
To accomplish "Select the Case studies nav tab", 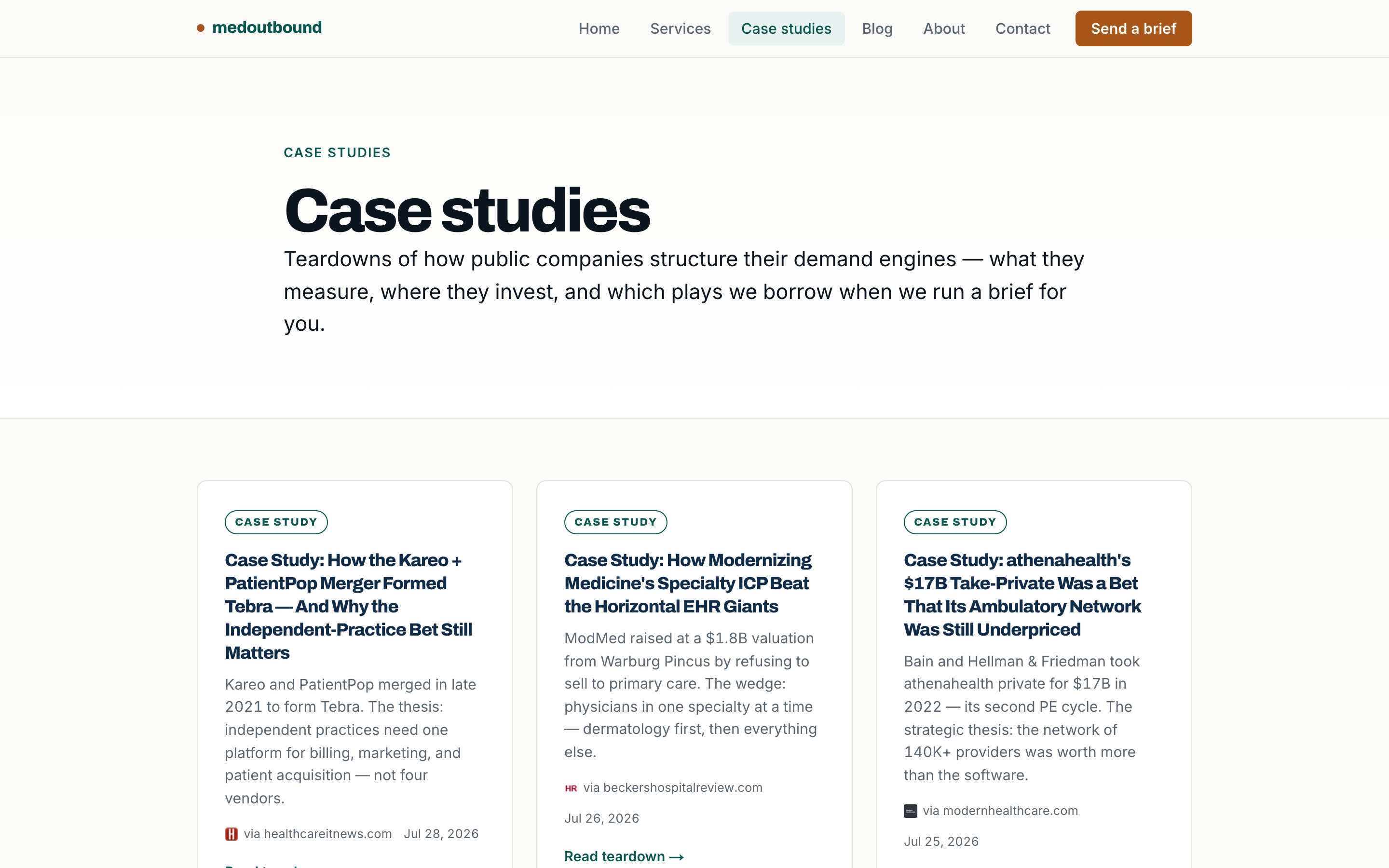I will 786,29.
